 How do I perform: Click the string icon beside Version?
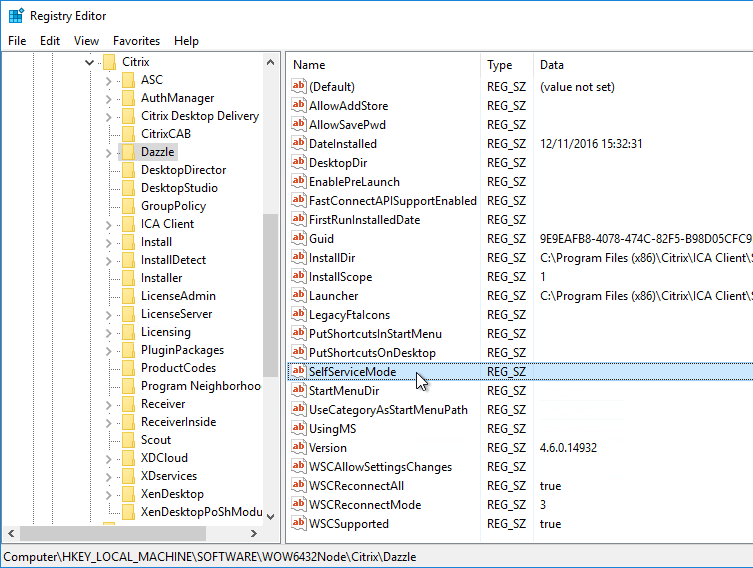pyautogui.click(x=299, y=447)
